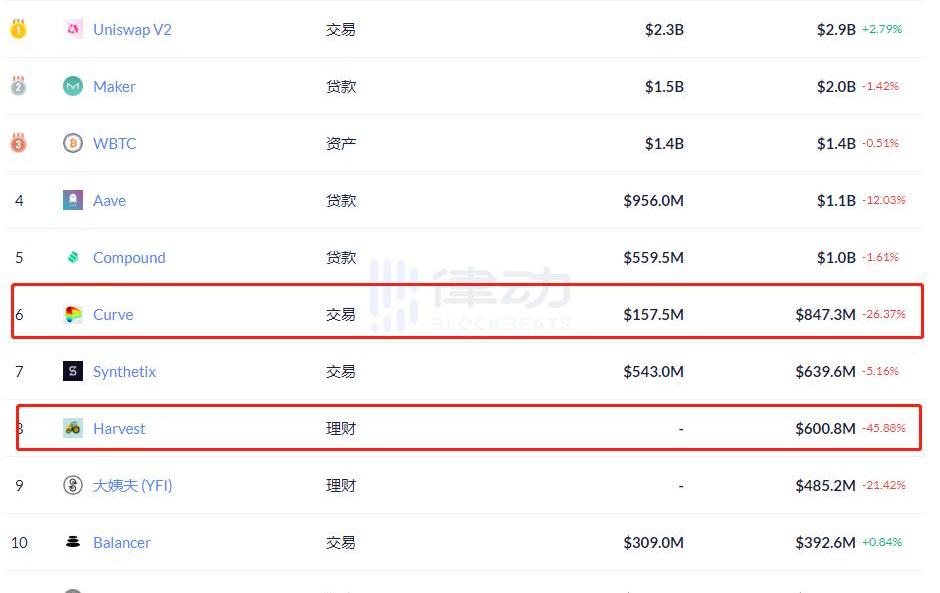This screenshot has height=593, width=940.
Task: Click the silver second-place medal icon
Action: click(18, 87)
